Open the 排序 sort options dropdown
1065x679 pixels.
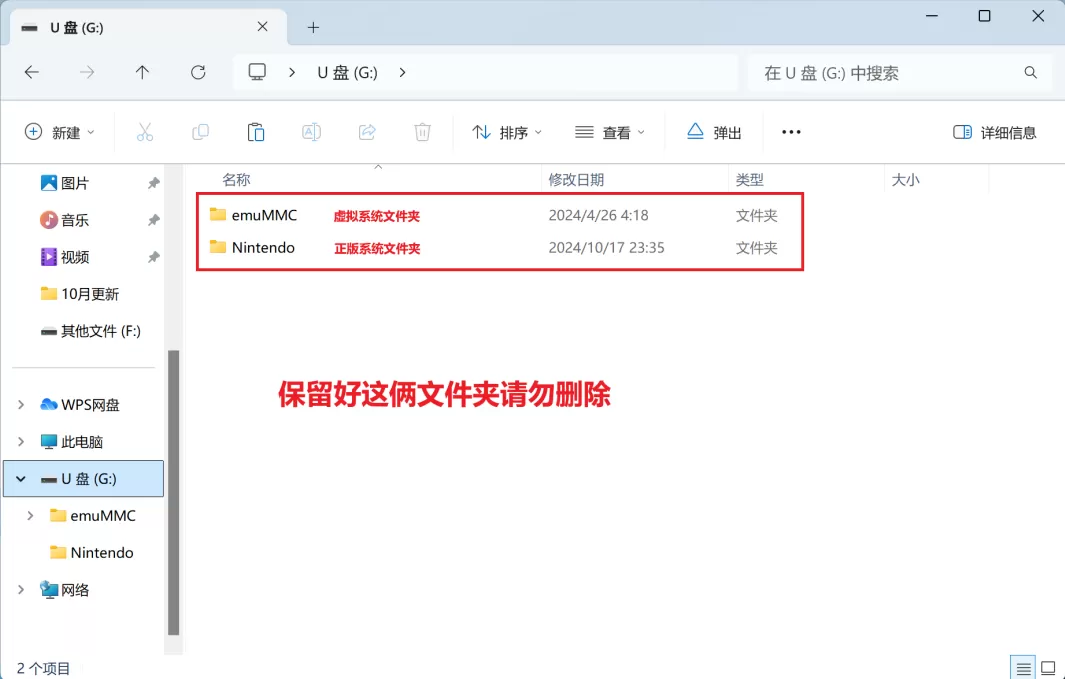pyautogui.click(x=506, y=131)
